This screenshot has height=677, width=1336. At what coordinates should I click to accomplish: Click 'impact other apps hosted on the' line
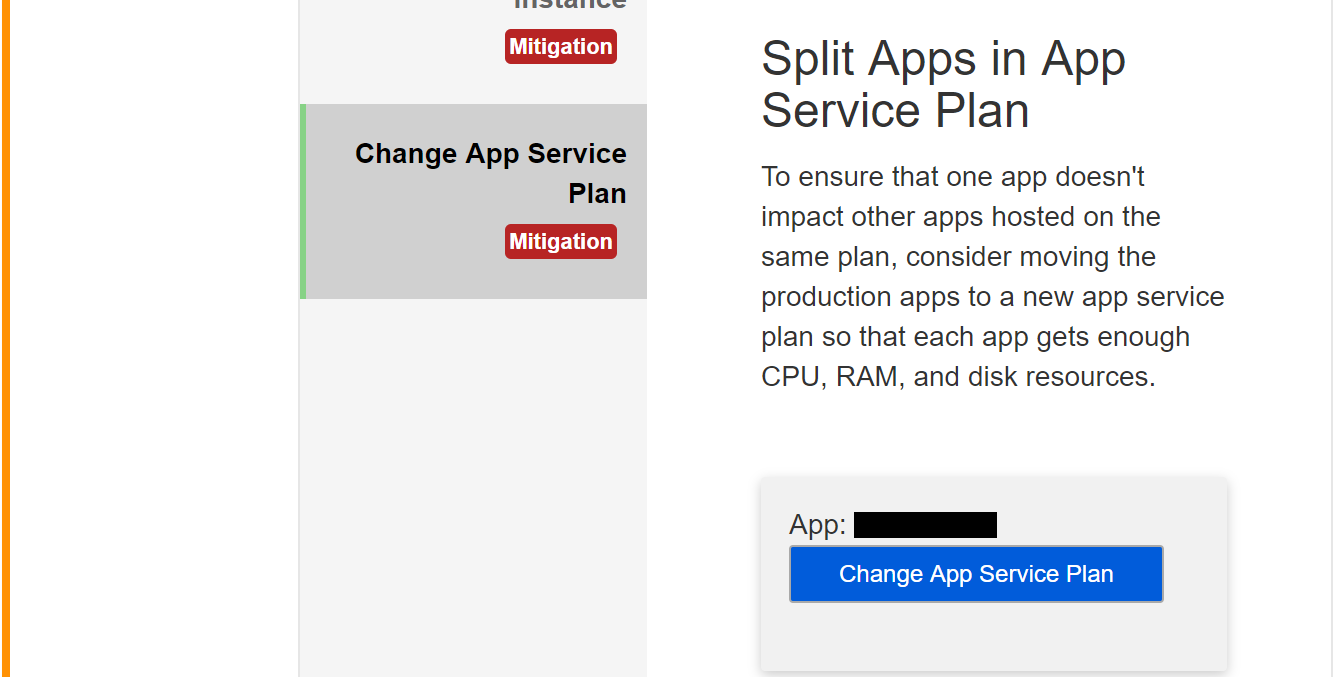(960, 217)
